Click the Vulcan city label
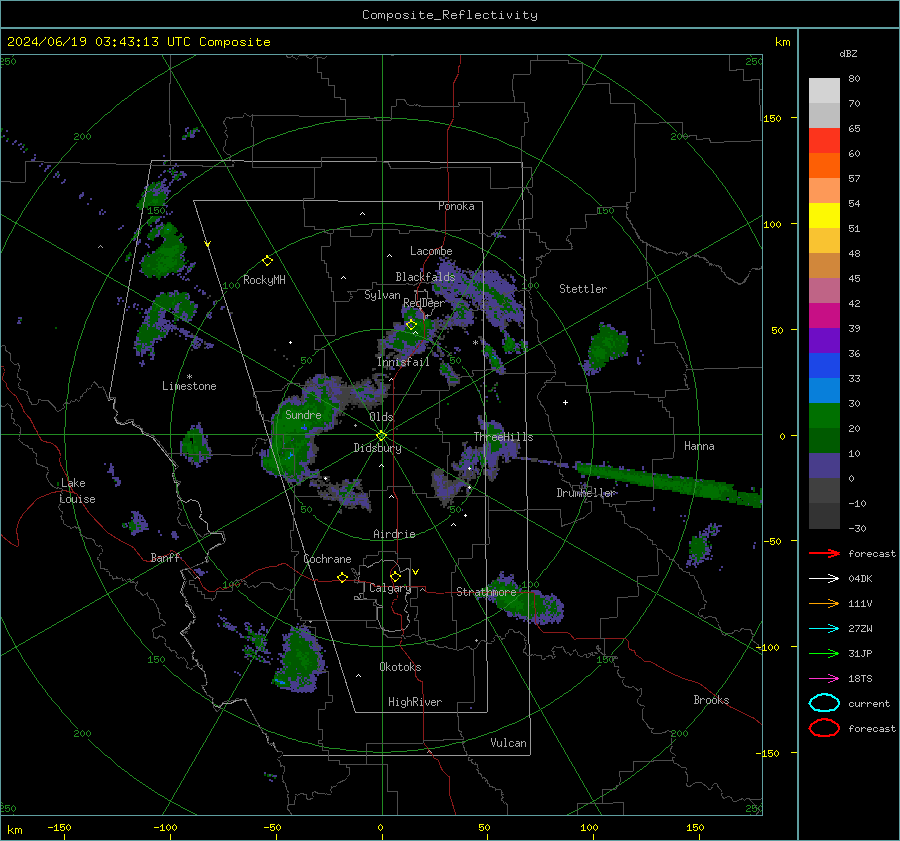This screenshot has width=900, height=841. (508, 743)
